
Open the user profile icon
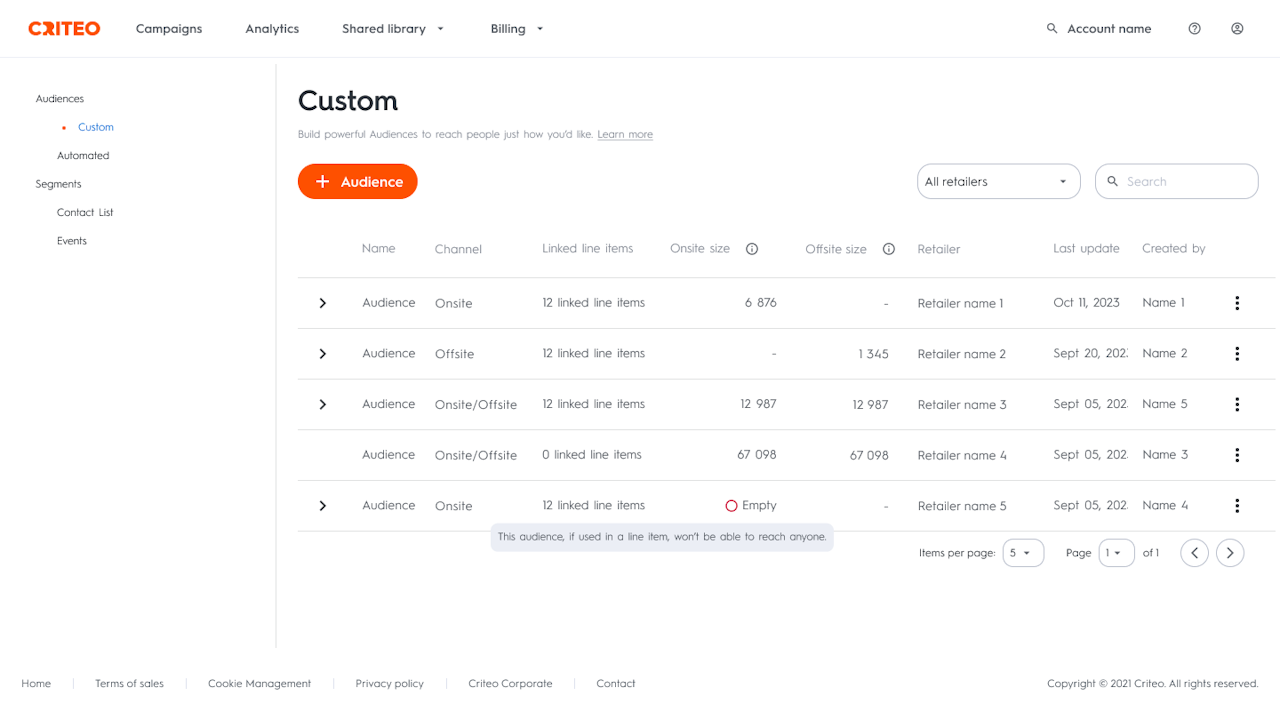coord(1237,29)
